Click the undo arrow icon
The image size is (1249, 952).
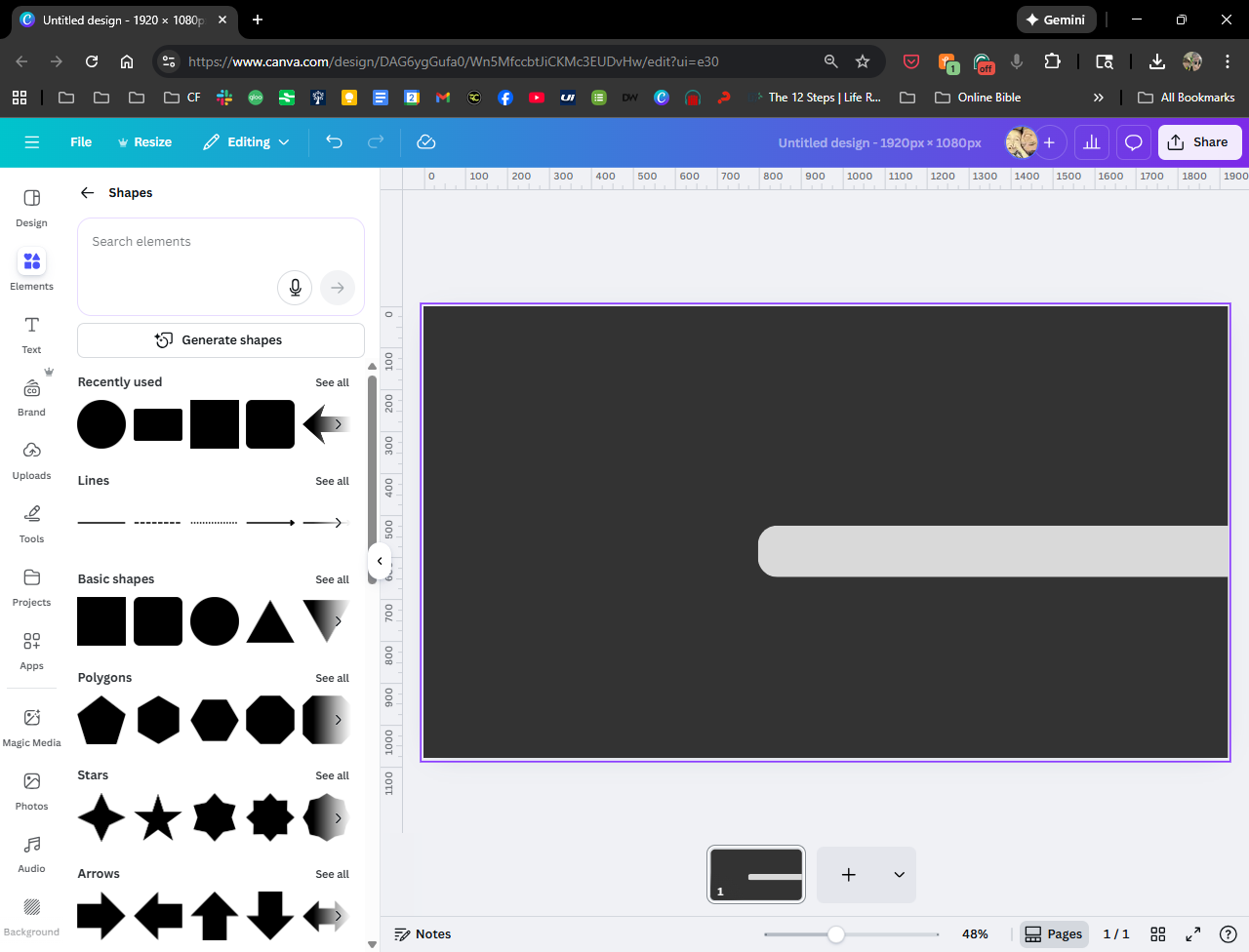(x=334, y=142)
